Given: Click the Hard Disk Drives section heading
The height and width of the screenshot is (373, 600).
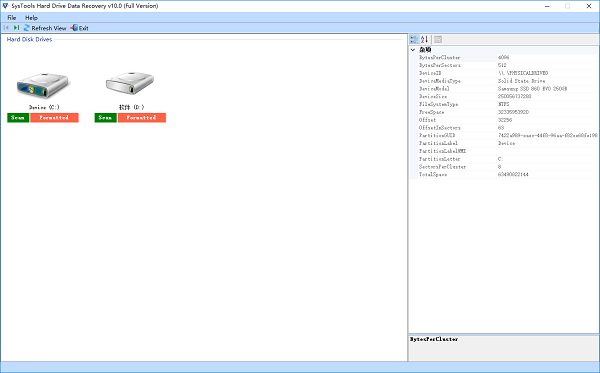Looking at the screenshot, I should 29,39.
